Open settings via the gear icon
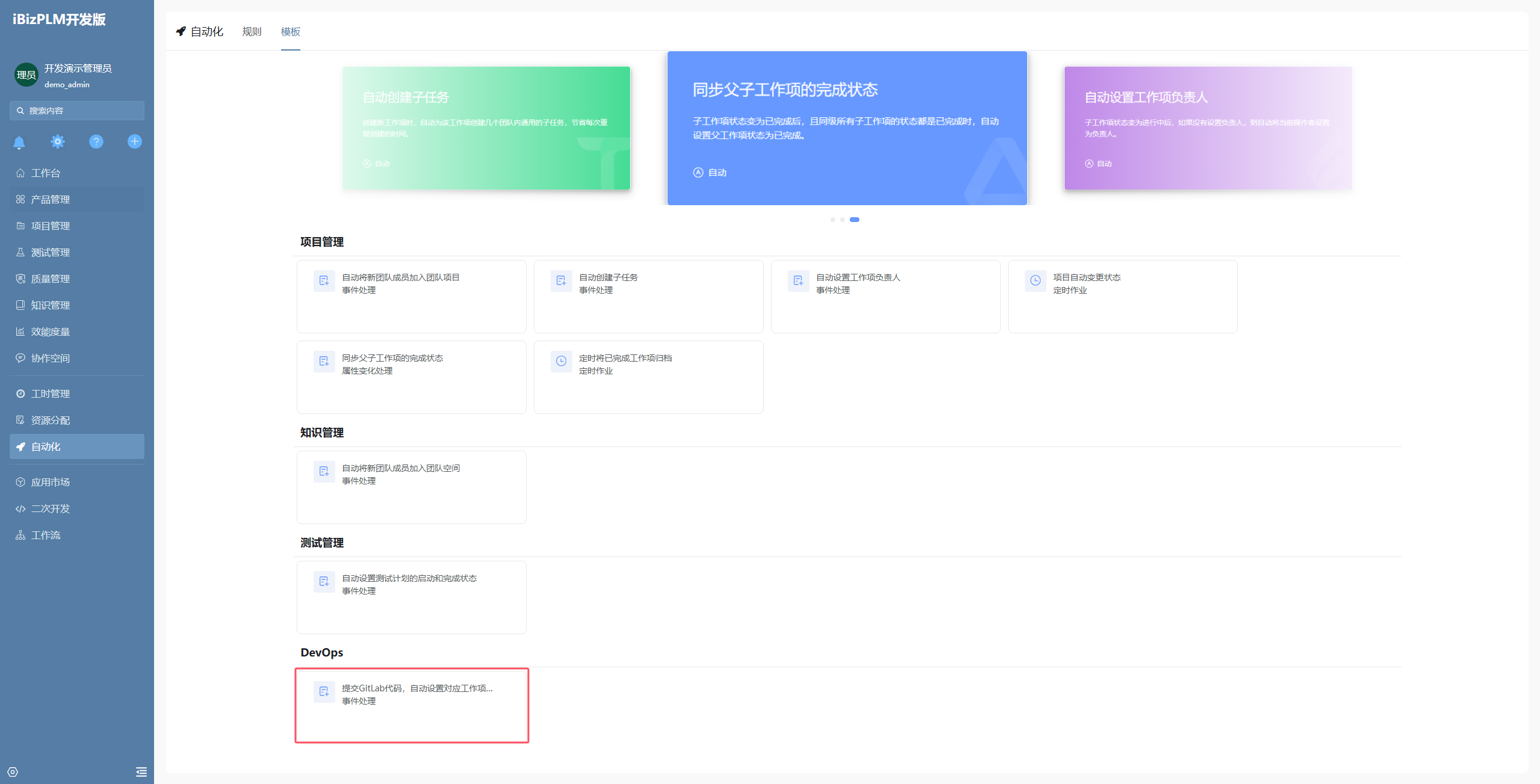The height and width of the screenshot is (784, 1540). [58, 141]
